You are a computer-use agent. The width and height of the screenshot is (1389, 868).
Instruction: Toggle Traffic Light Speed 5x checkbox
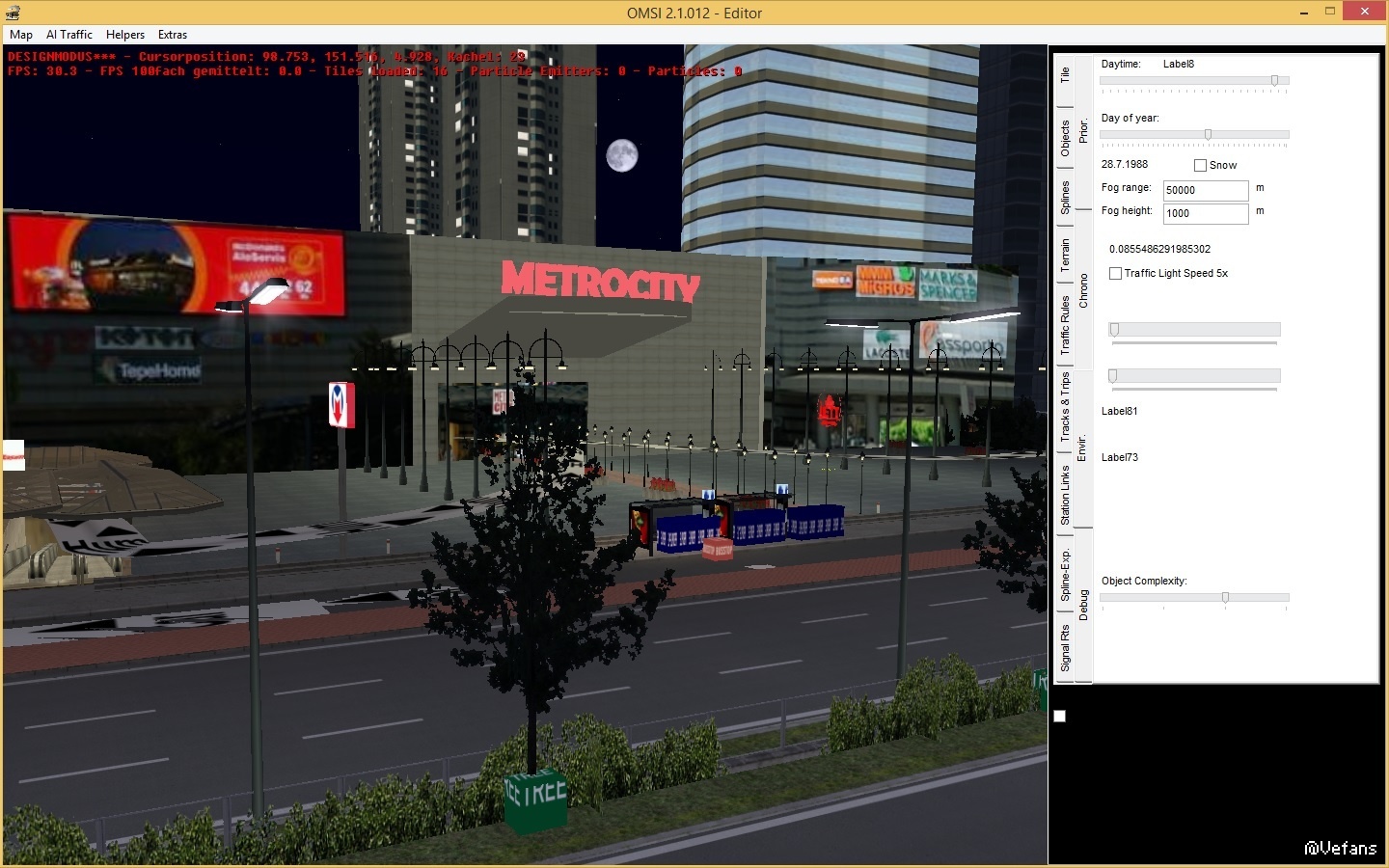(1115, 274)
